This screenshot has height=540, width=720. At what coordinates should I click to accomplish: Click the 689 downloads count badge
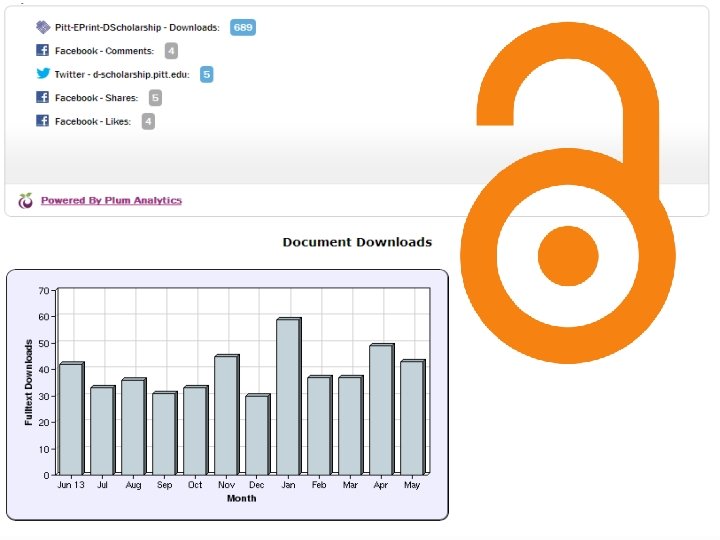click(x=243, y=28)
